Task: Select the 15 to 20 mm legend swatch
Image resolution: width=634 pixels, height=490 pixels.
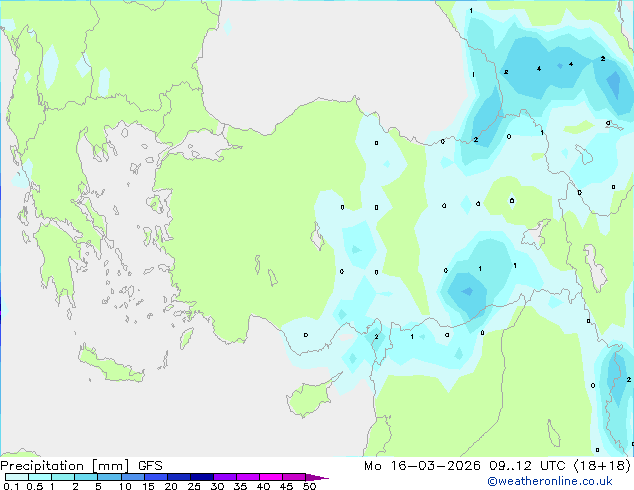Action: click(x=156, y=477)
